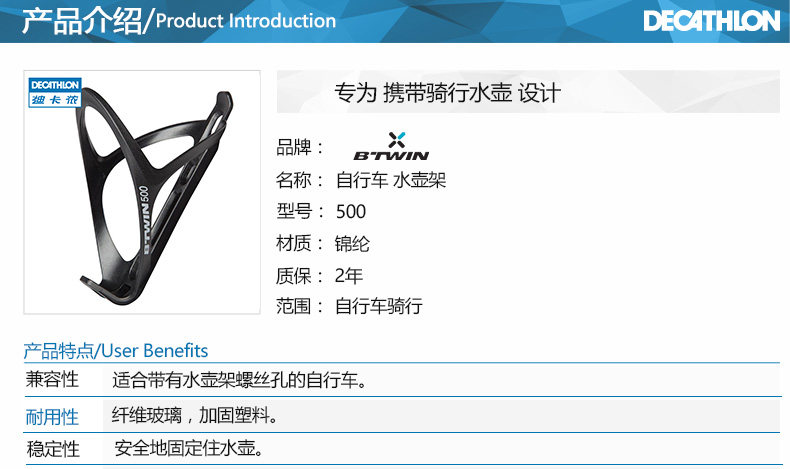Click the B'TWIN brand logo
Screen dimensions: 790x469
391,146
